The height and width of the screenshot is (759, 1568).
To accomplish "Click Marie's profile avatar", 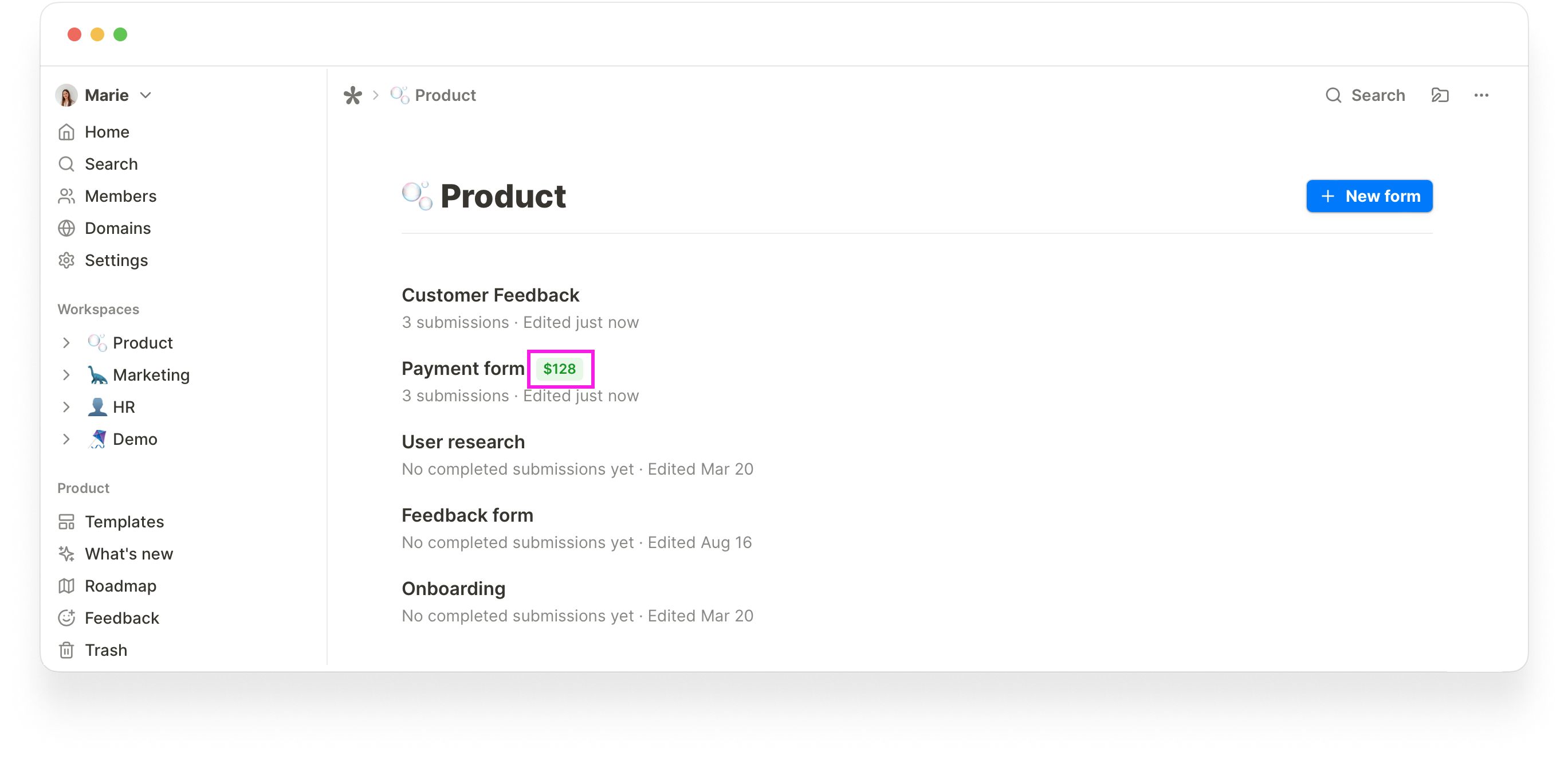I will pos(66,96).
